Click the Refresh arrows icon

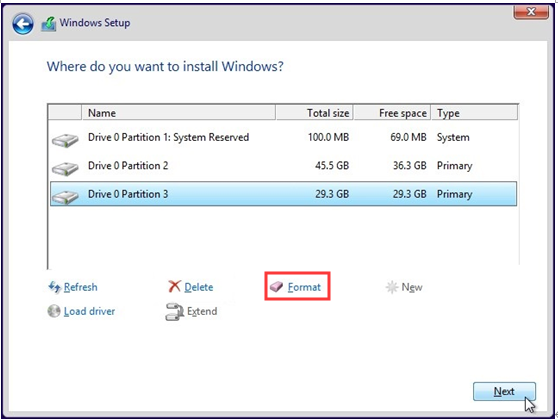click(54, 287)
